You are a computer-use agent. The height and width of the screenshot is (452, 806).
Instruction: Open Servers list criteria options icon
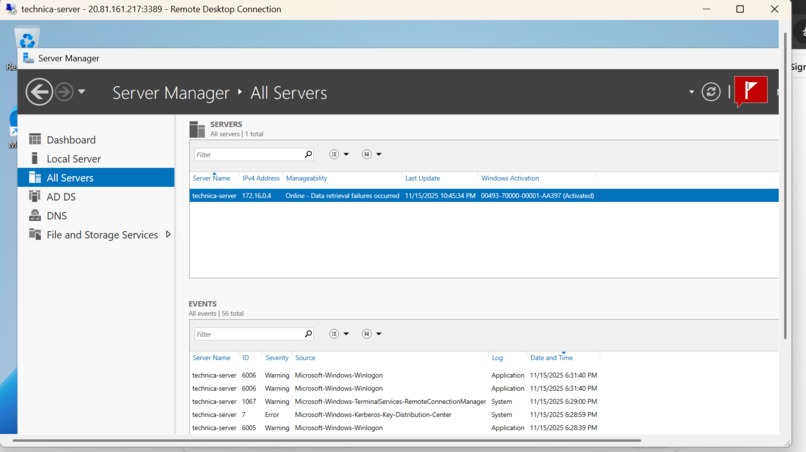pos(334,154)
